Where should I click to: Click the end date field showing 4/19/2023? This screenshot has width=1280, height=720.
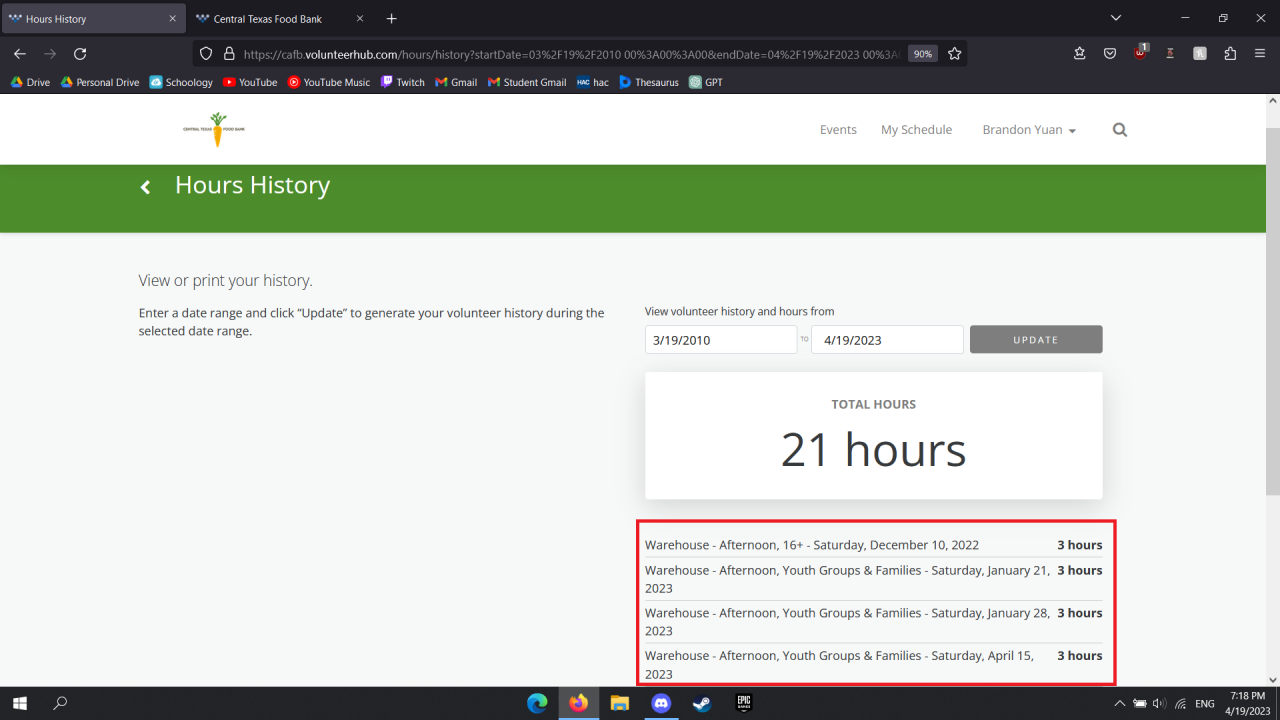click(887, 339)
